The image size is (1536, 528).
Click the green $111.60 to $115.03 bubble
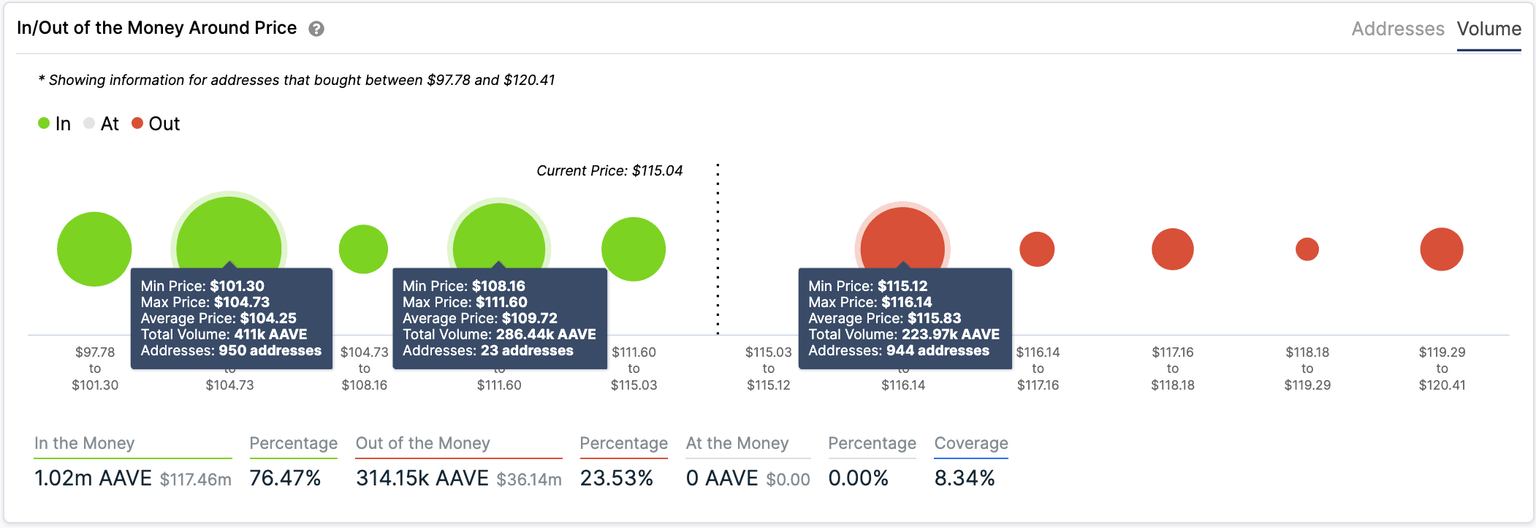coord(633,249)
